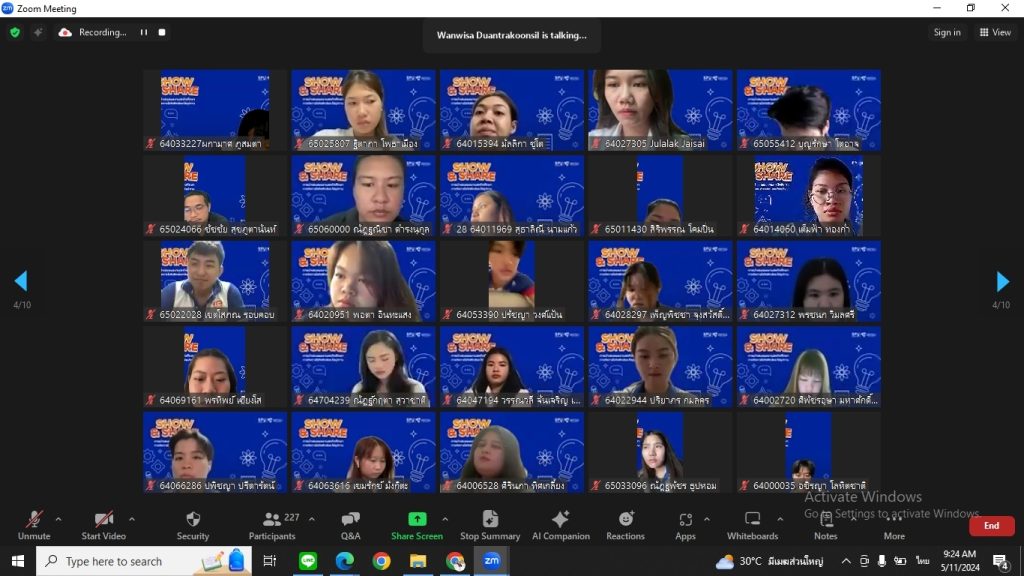Click the green Share Screen button
The height and width of the screenshot is (576, 1024).
coord(417,526)
